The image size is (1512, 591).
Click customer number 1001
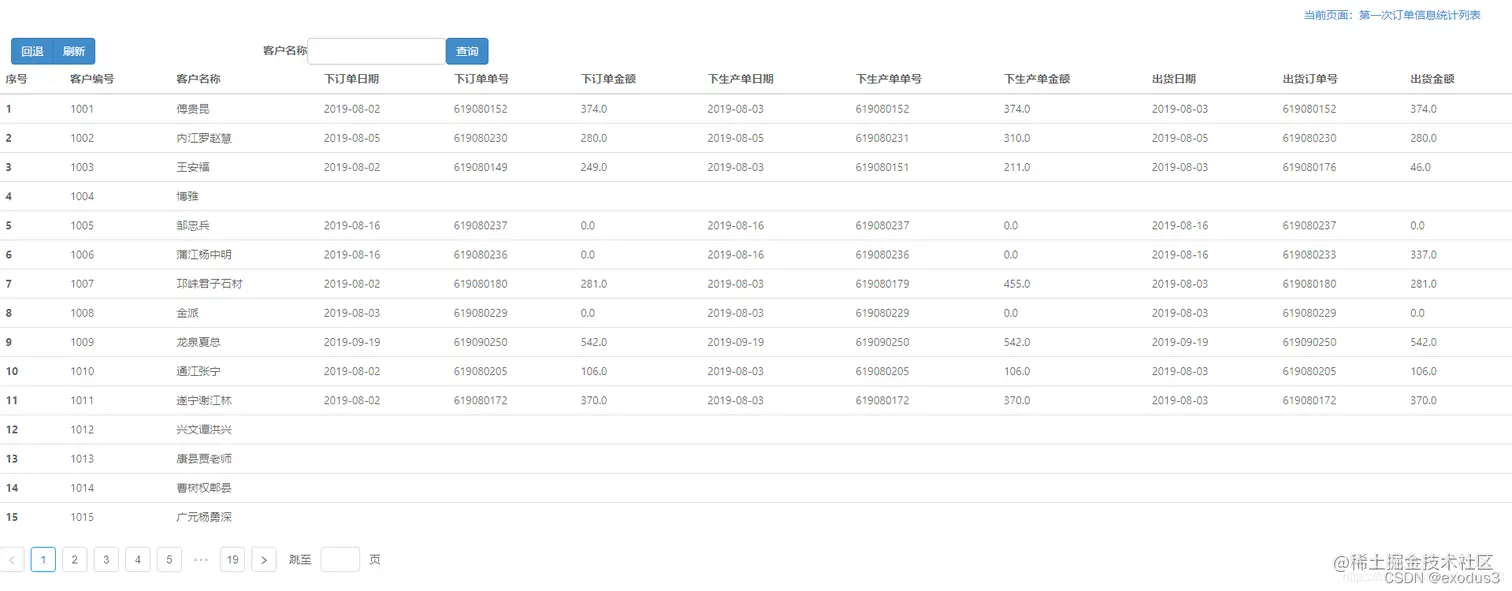tap(82, 109)
